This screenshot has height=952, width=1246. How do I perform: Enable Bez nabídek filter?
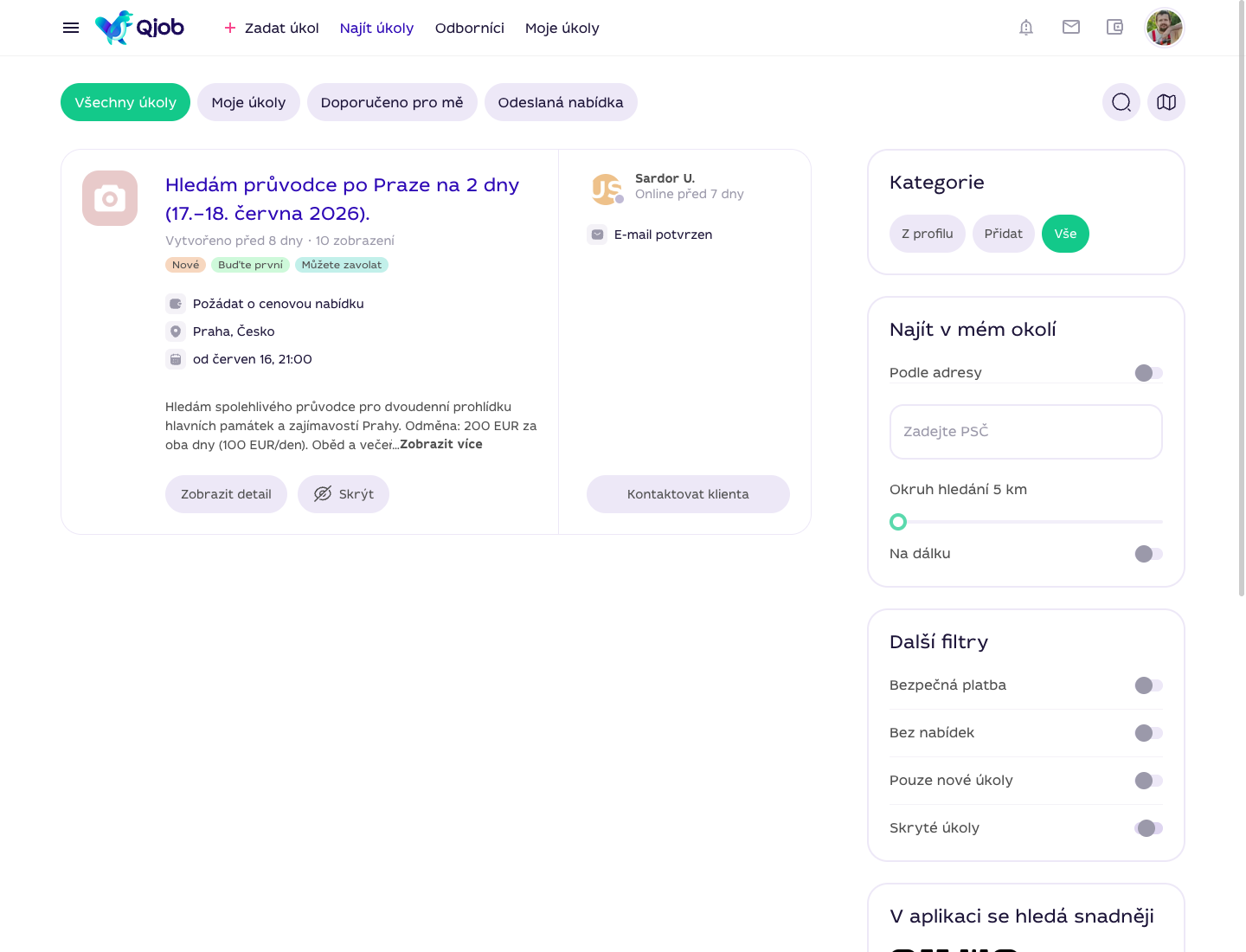pyautogui.click(x=1149, y=733)
